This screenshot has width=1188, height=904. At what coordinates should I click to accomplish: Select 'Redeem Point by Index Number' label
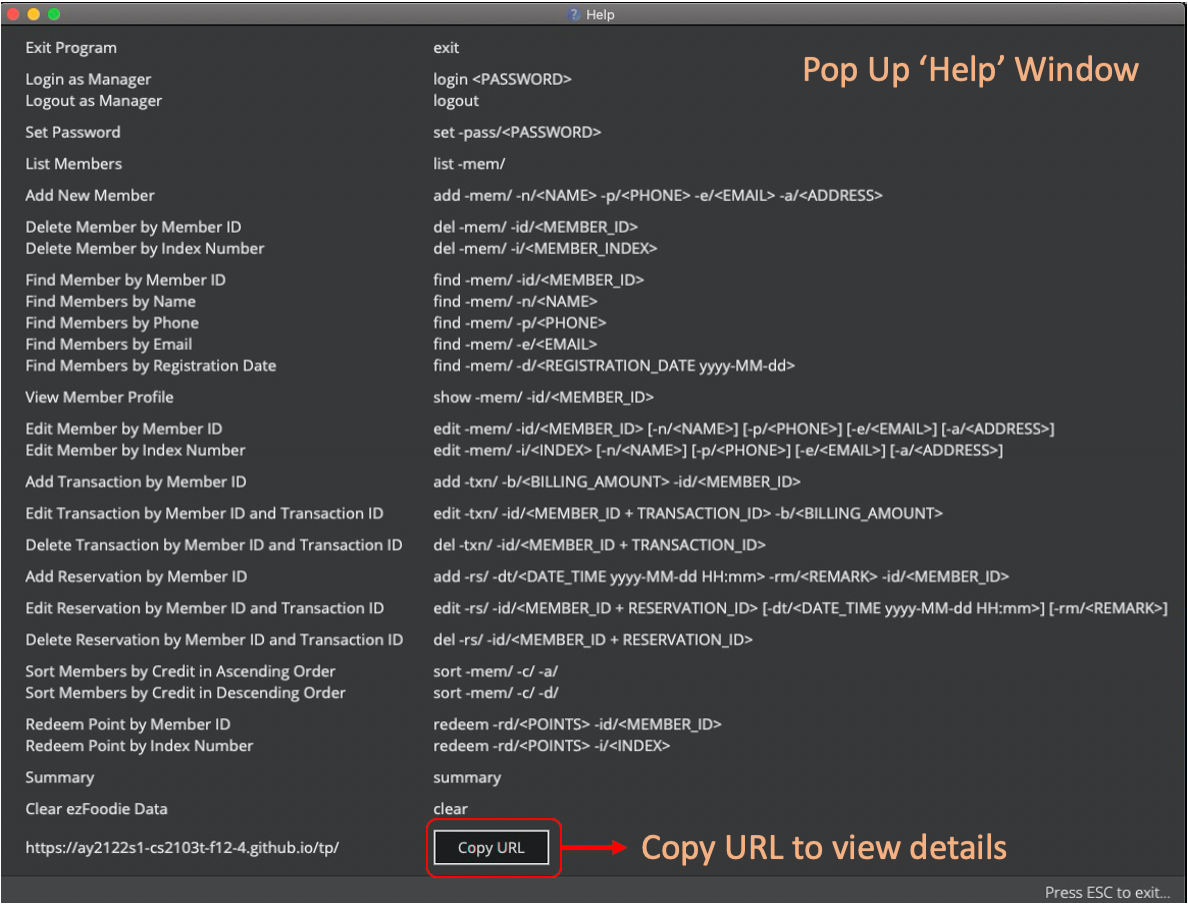point(139,746)
